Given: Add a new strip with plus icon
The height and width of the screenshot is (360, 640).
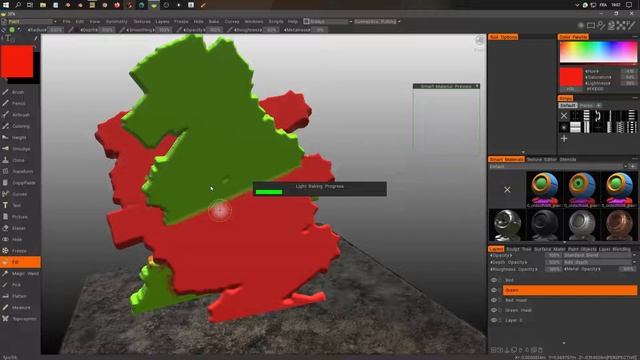Looking at the screenshot, I should pos(564,139).
